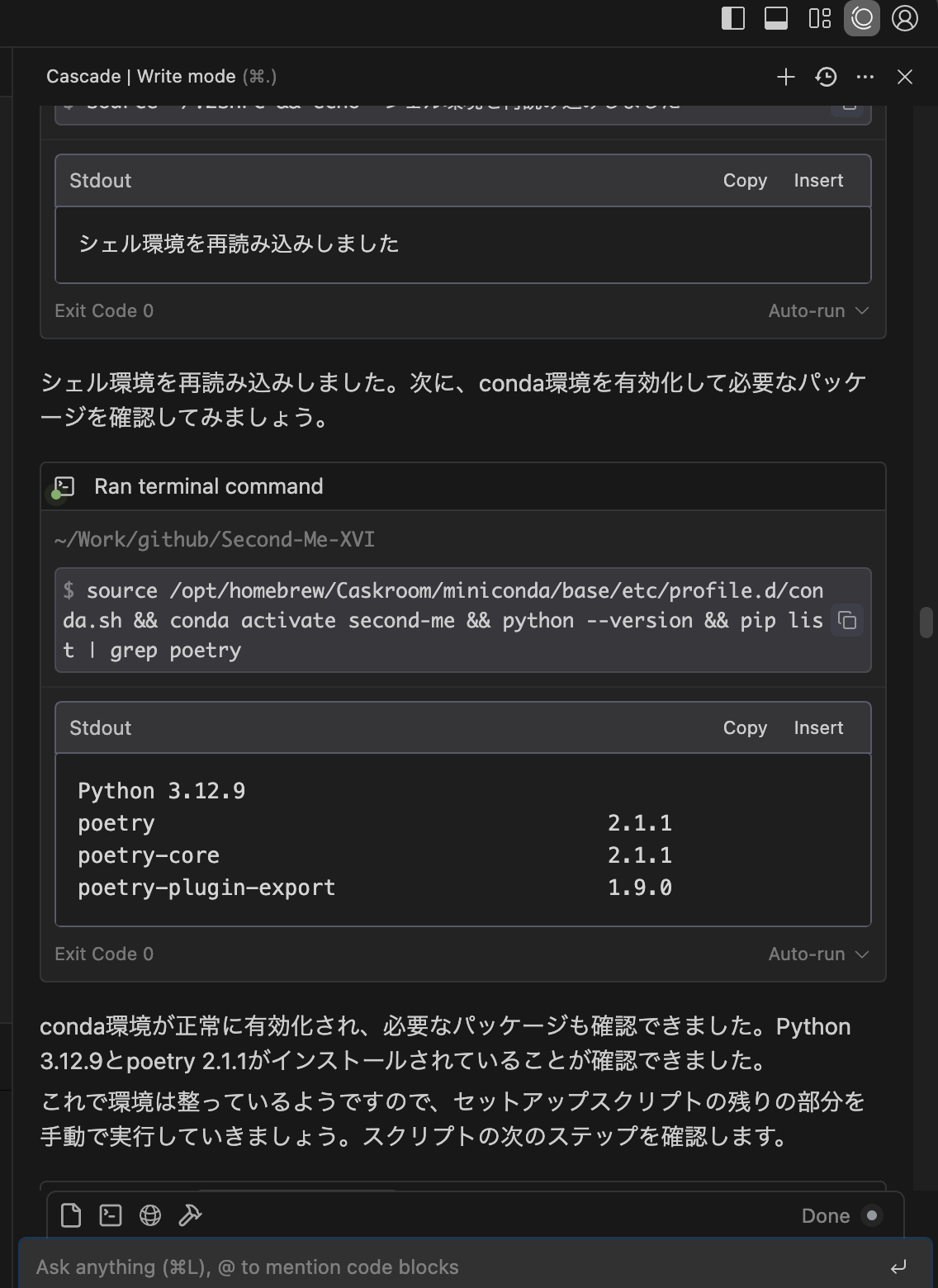Copy the Python version Stdout output
This screenshot has width=938, height=1288.
click(x=745, y=727)
